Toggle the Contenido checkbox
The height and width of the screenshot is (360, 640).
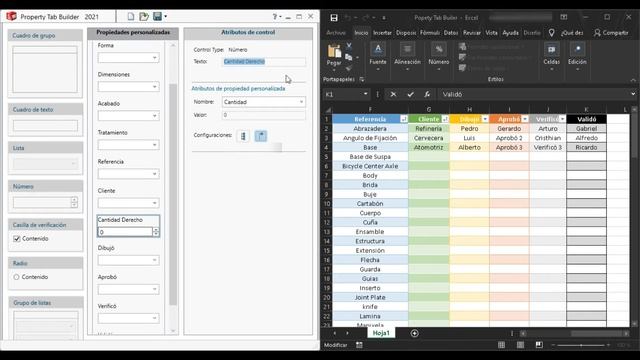coord(17,238)
